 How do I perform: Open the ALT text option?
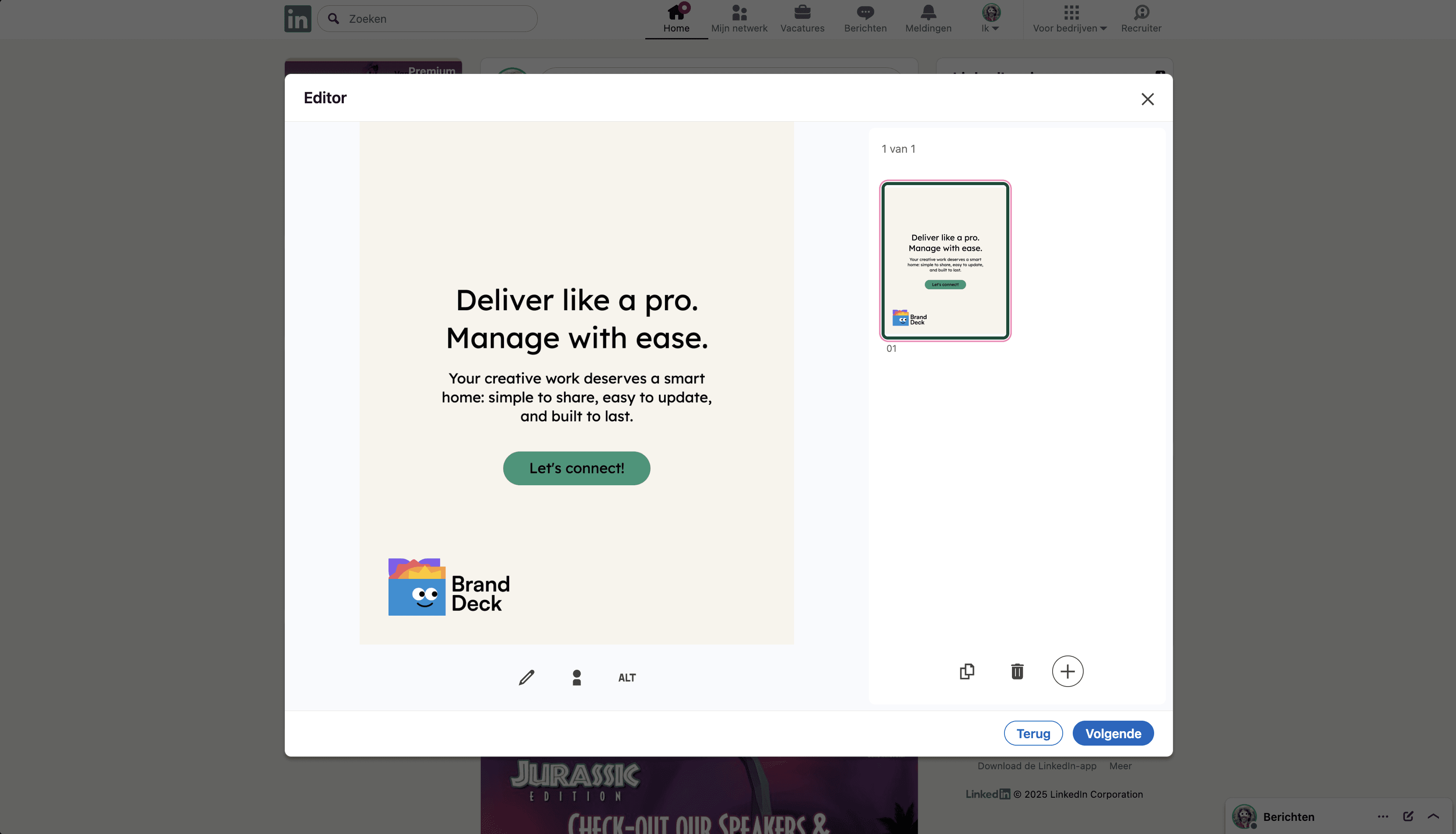[x=627, y=678]
